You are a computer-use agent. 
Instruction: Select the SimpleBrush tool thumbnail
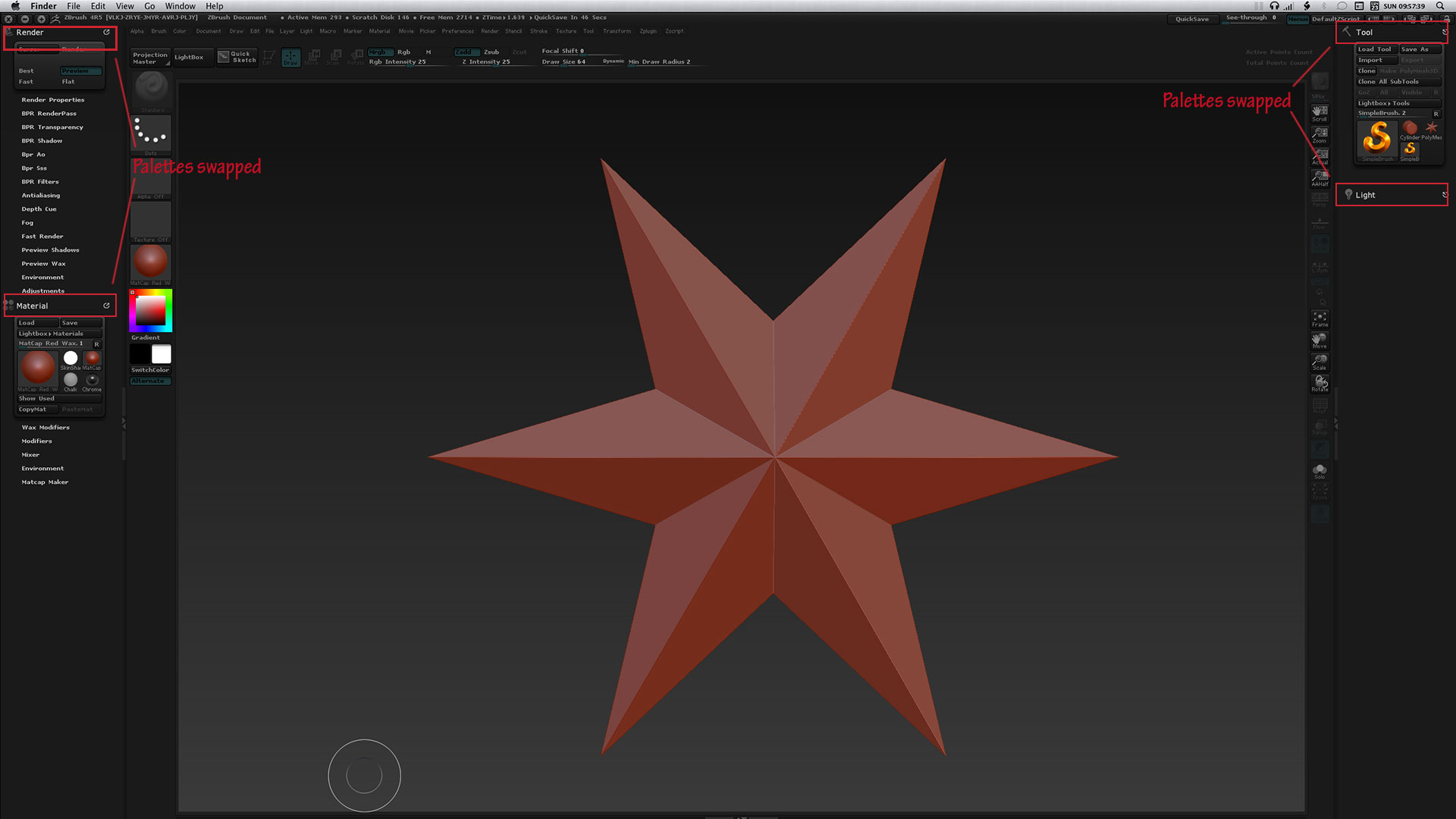1377,140
